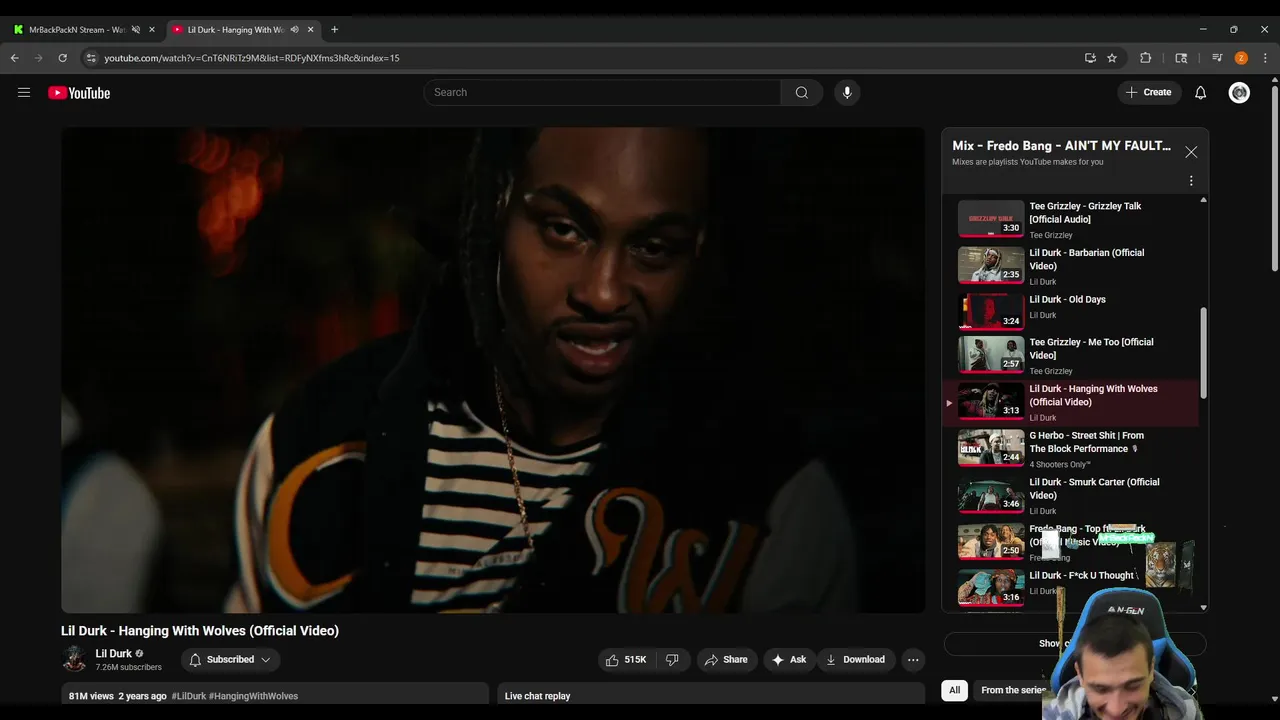The width and height of the screenshot is (1280, 720).
Task: Select the current Hanging With Wolves playlist item
Action: [x=1070, y=402]
